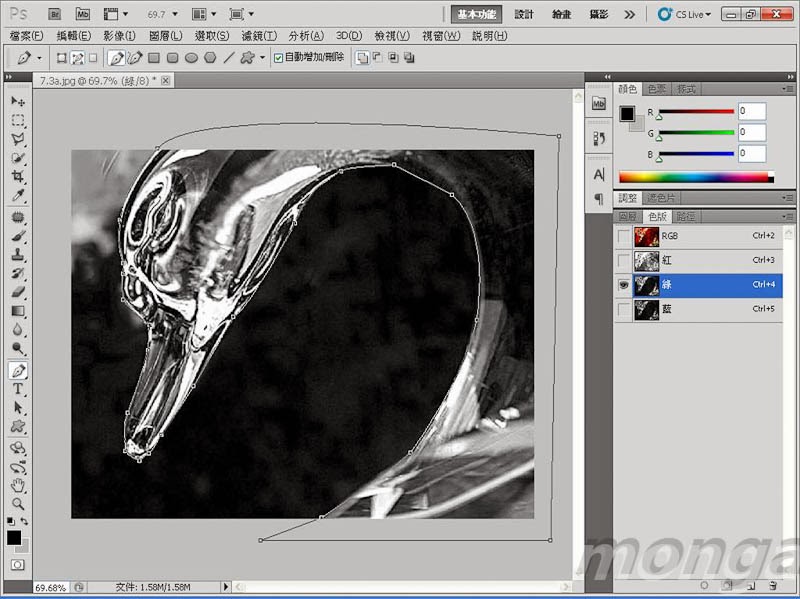Screen dimensions: 800x599
Task: Open the CS Live dropdown
Action: click(684, 14)
